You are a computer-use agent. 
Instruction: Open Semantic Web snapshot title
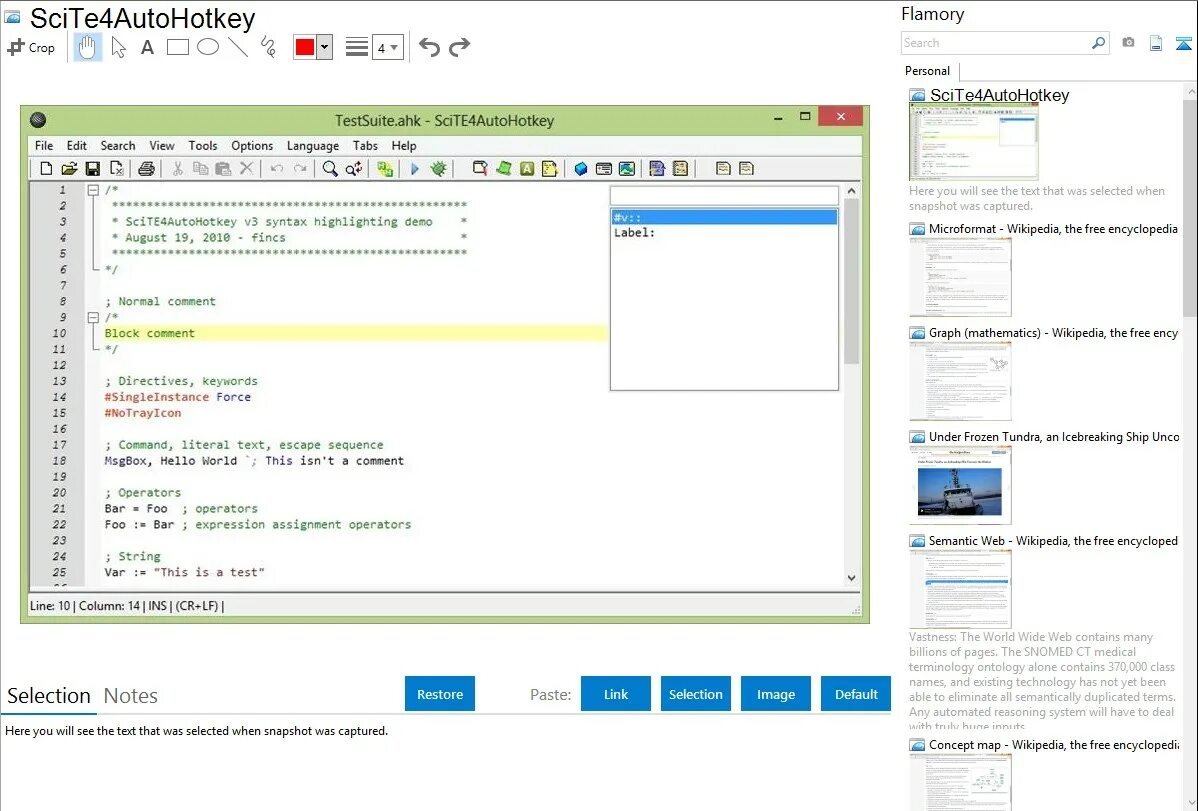[x=1053, y=541]
